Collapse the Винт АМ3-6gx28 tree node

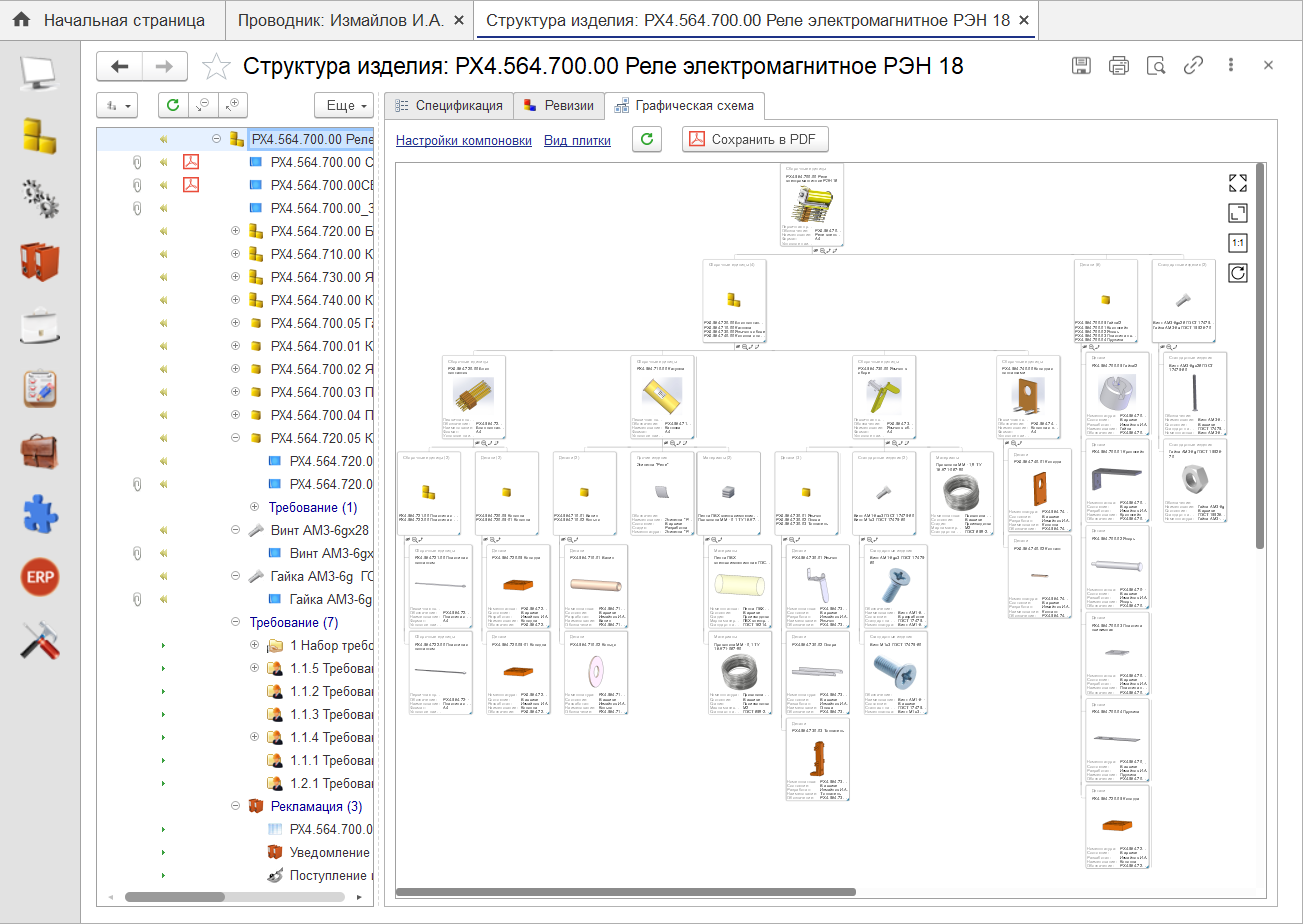tap(236, 530)
